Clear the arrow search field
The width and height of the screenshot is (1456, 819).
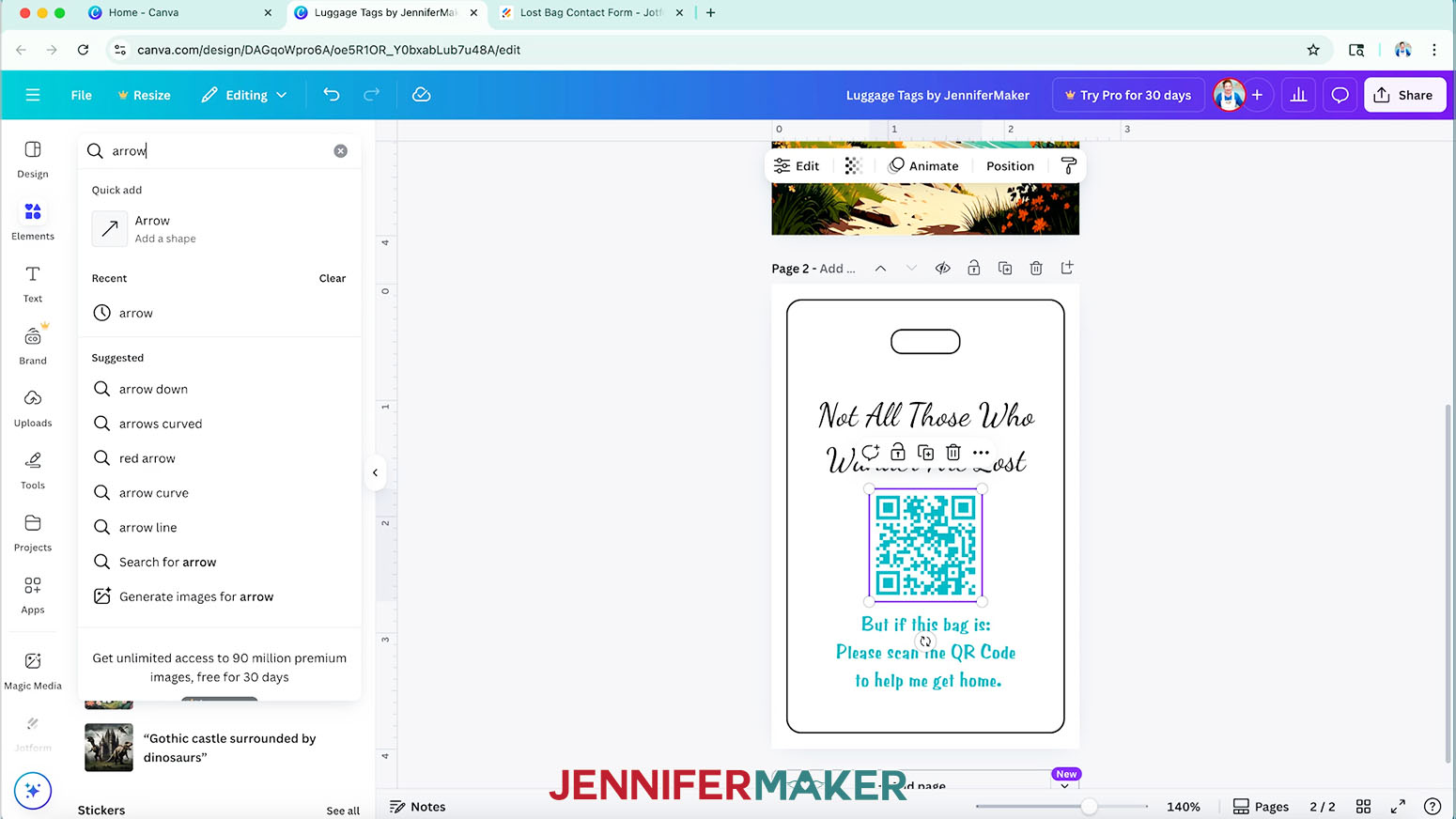(341, 151)
